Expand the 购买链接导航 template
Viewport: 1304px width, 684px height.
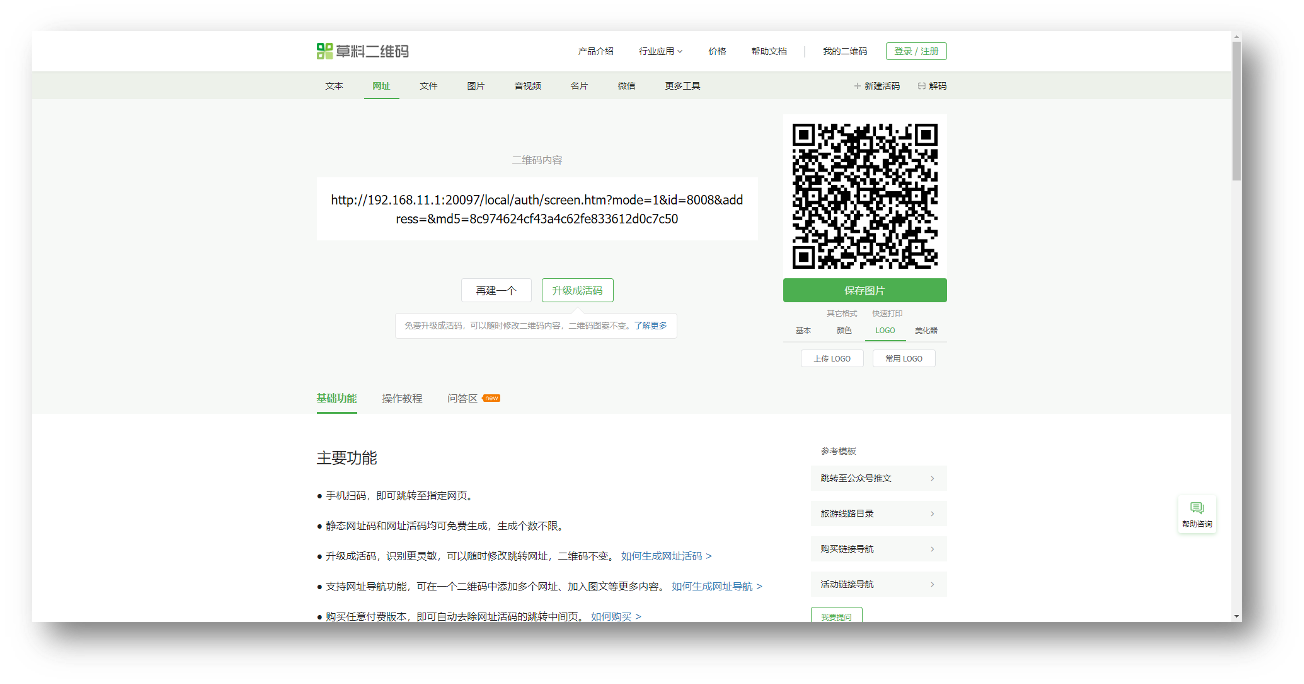(878, 549)
